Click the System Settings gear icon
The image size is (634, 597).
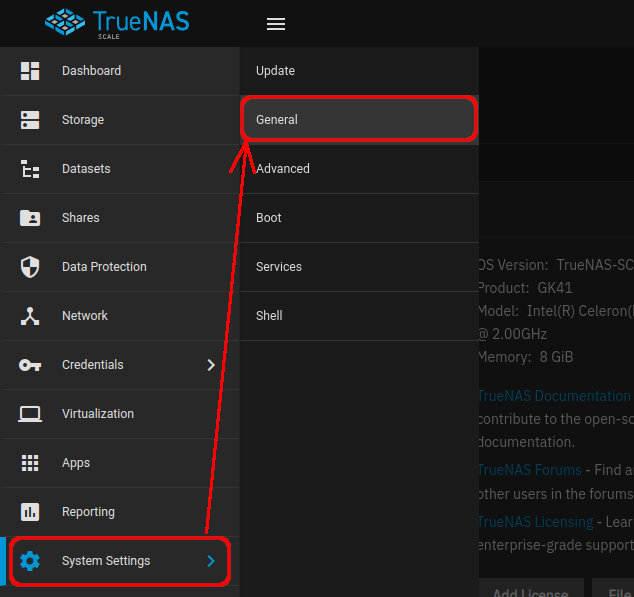click(x=30, y=561)
